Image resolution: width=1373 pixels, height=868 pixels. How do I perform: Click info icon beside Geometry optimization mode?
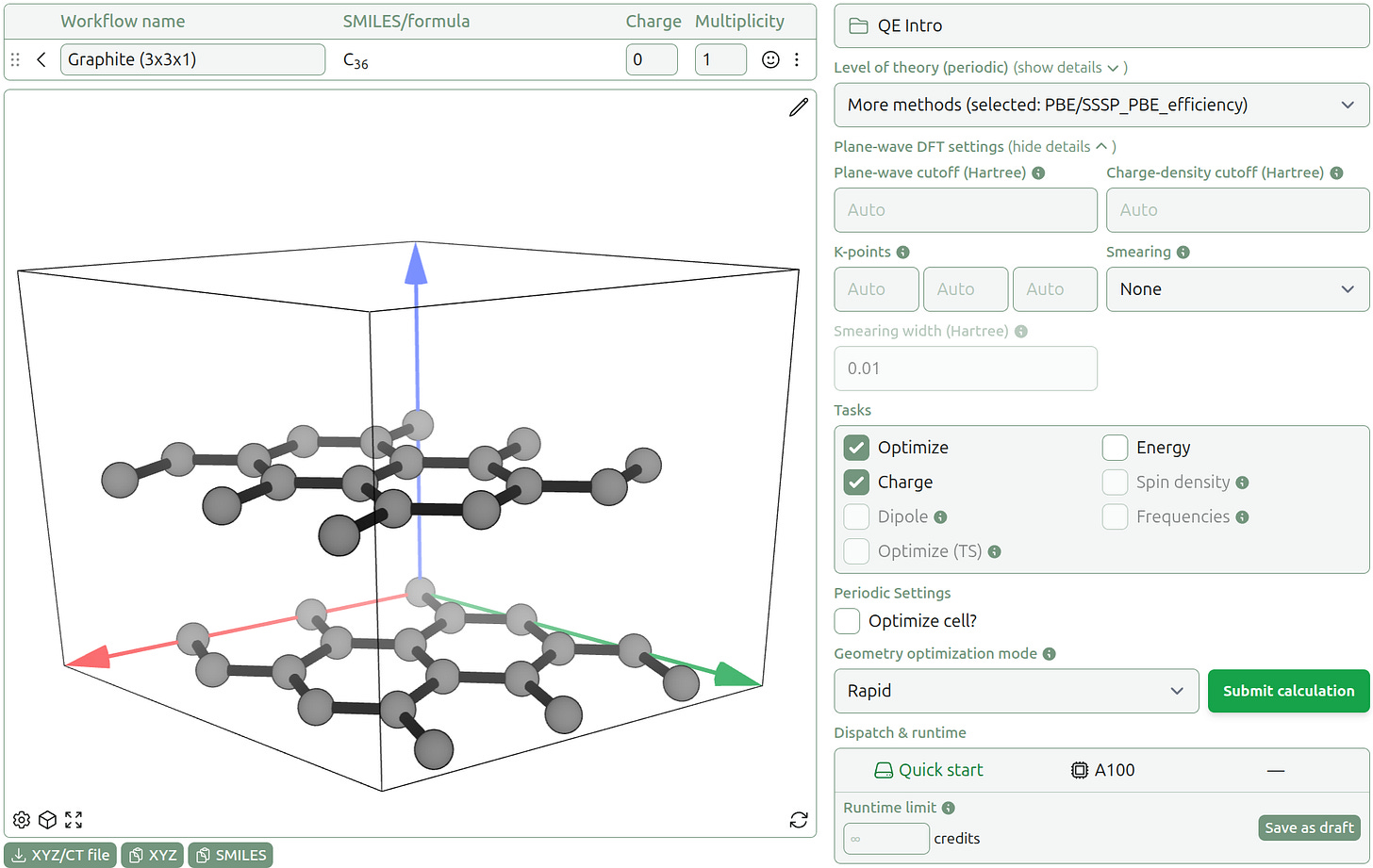click(1050, 654)
